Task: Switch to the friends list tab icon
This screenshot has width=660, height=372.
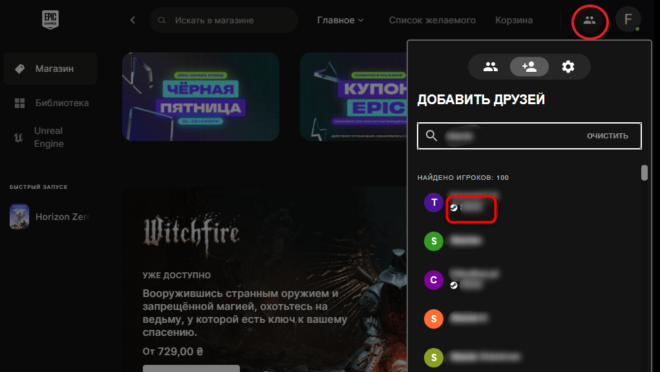Action: point(490,66)
